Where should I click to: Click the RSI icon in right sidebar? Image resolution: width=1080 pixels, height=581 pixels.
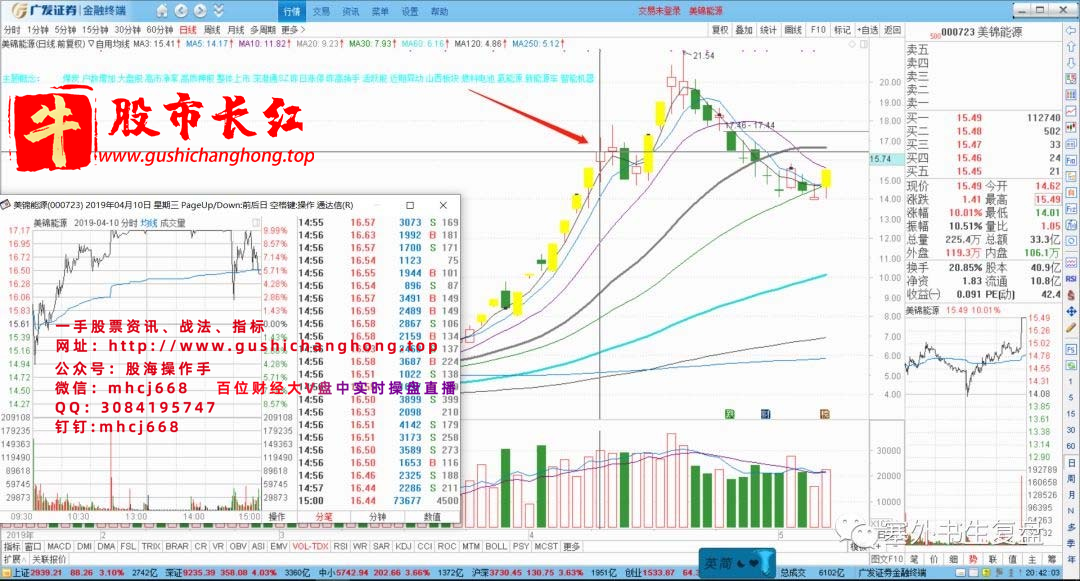[1071, 279]
